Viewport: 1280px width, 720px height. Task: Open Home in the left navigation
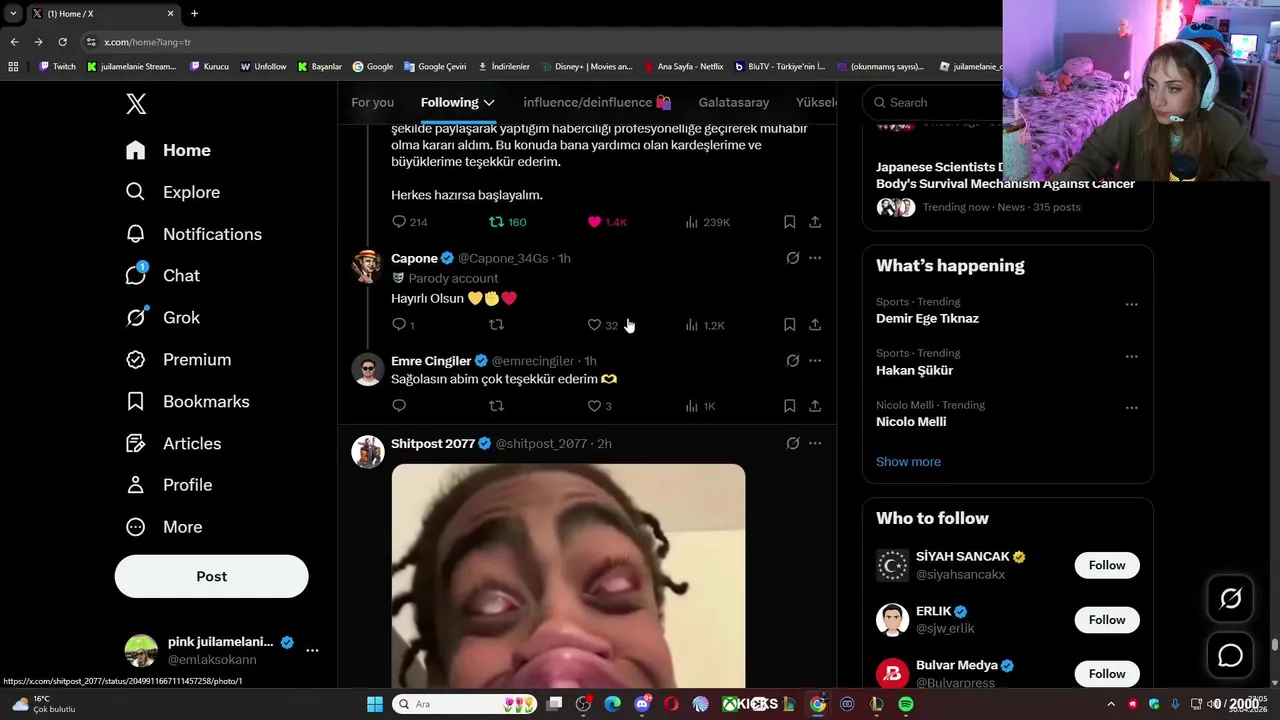168,150
